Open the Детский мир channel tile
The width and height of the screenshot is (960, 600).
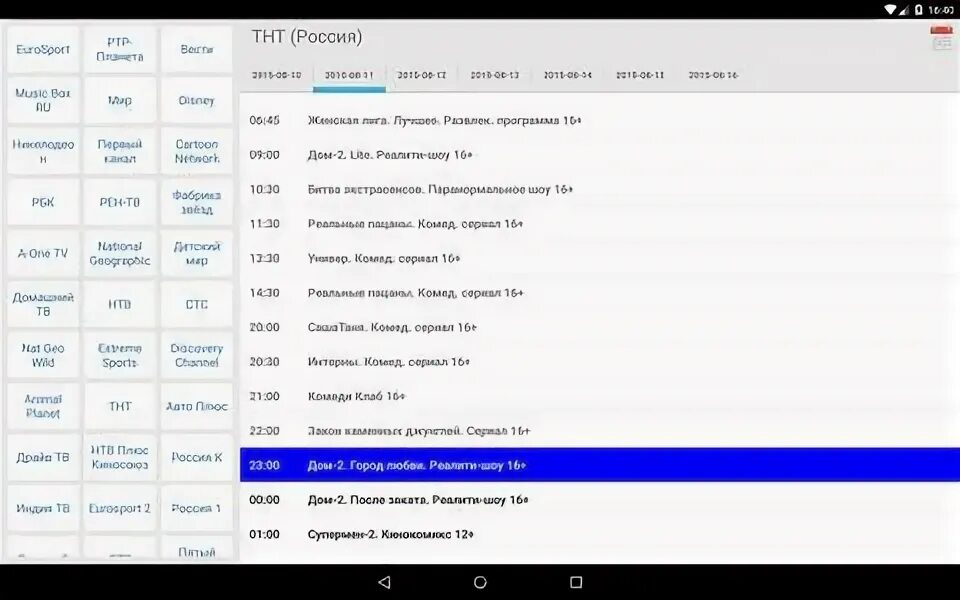click(x=197, y=253)
